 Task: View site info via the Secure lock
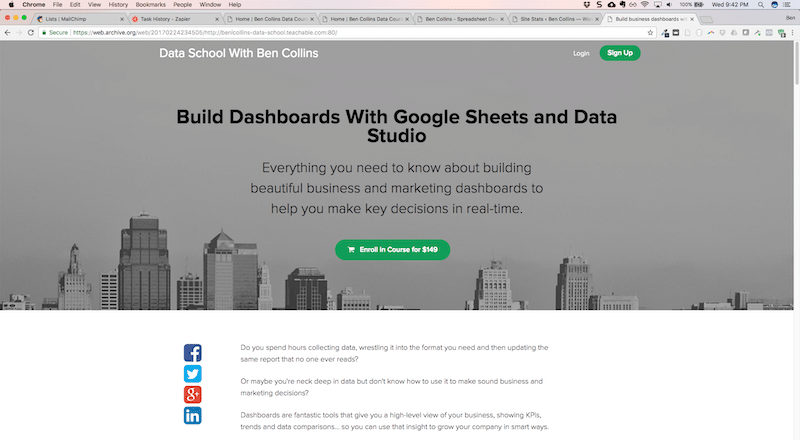pyautogui.click(x=55, y=32)
